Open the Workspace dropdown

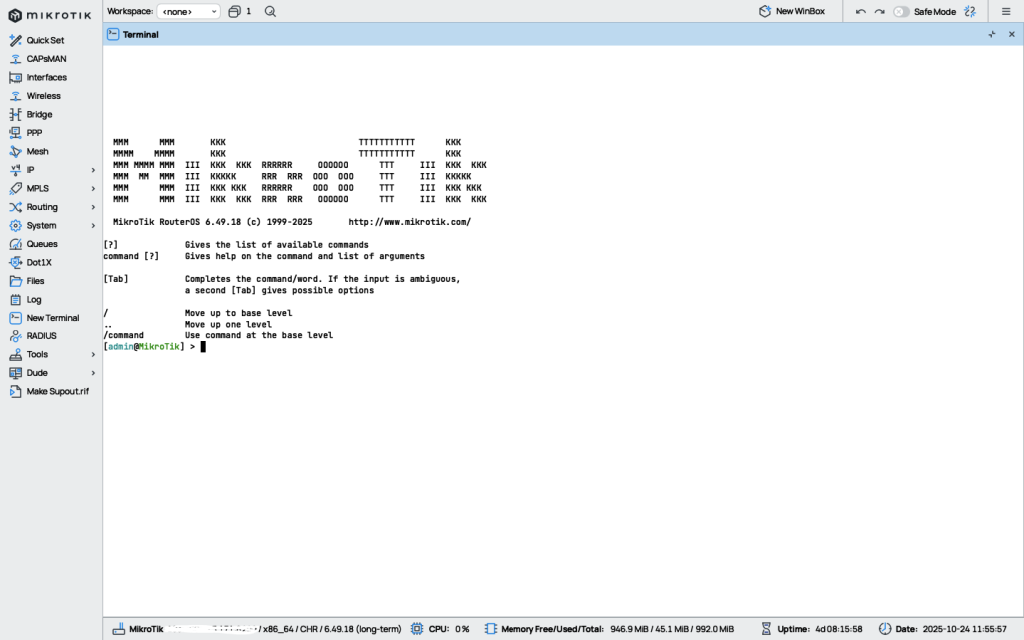pos(188,11)
